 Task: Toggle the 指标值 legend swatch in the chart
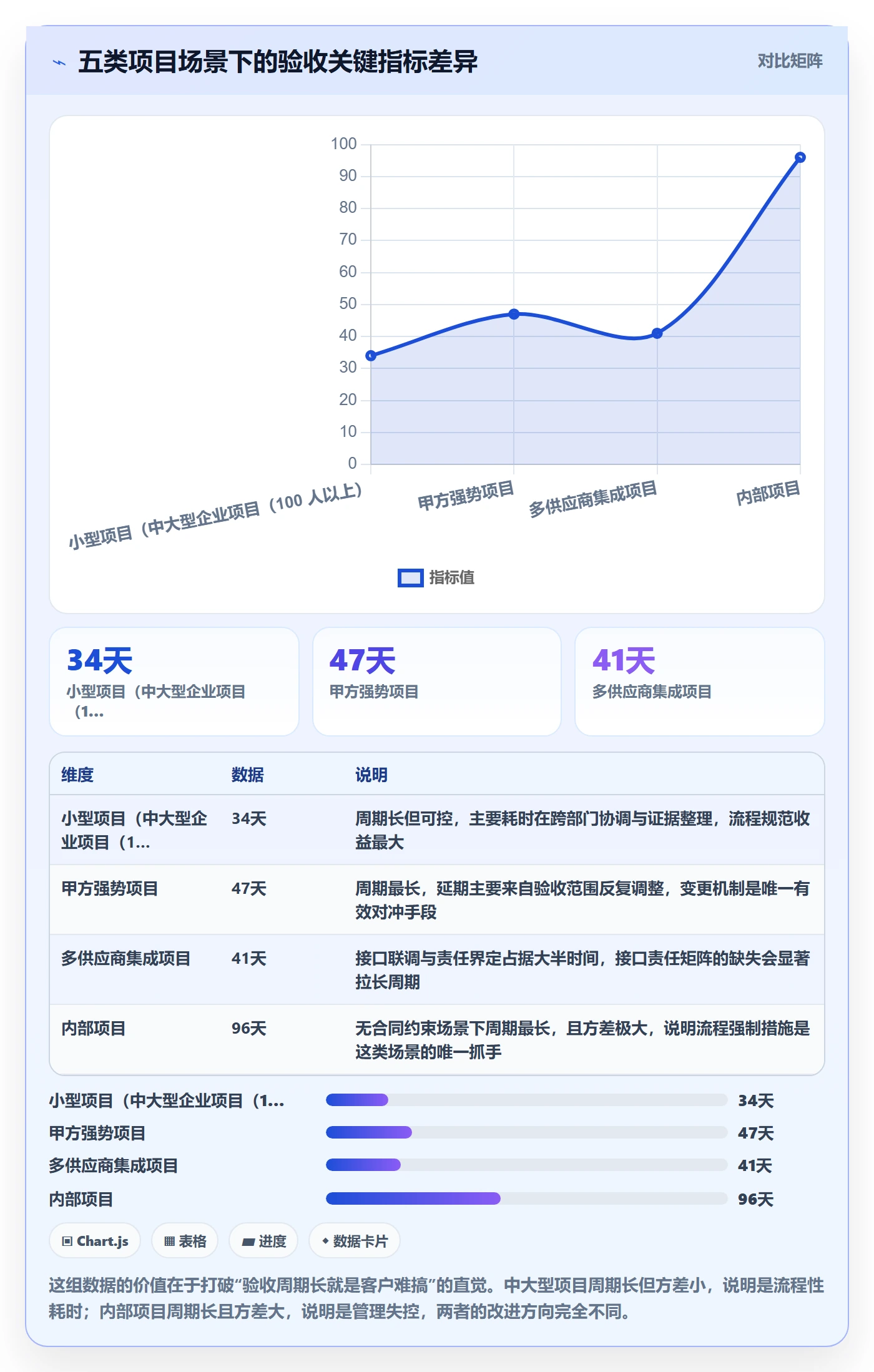click(410, 578)
